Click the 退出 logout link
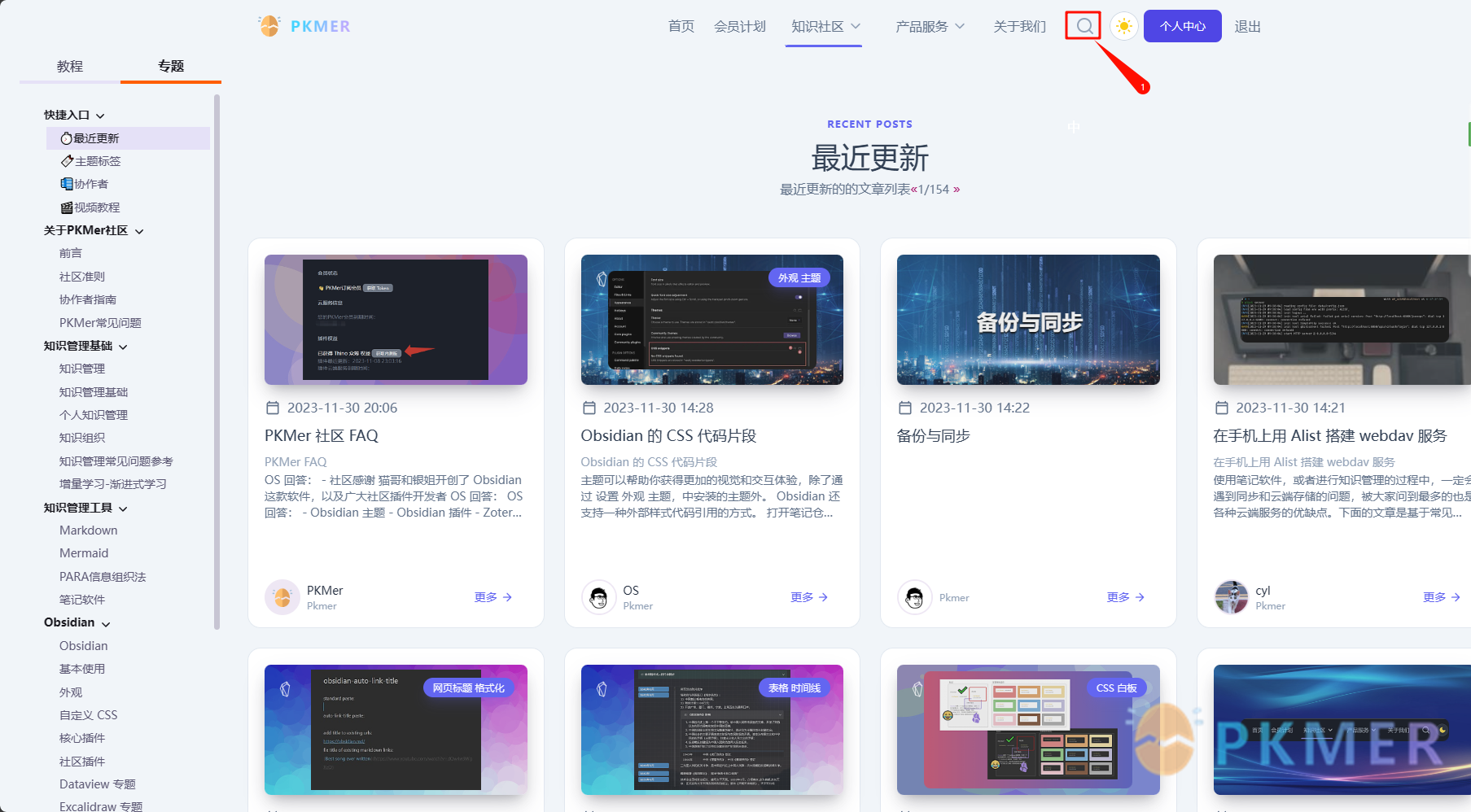Screen dimensions: 1471x812 tap(1247, 26)
